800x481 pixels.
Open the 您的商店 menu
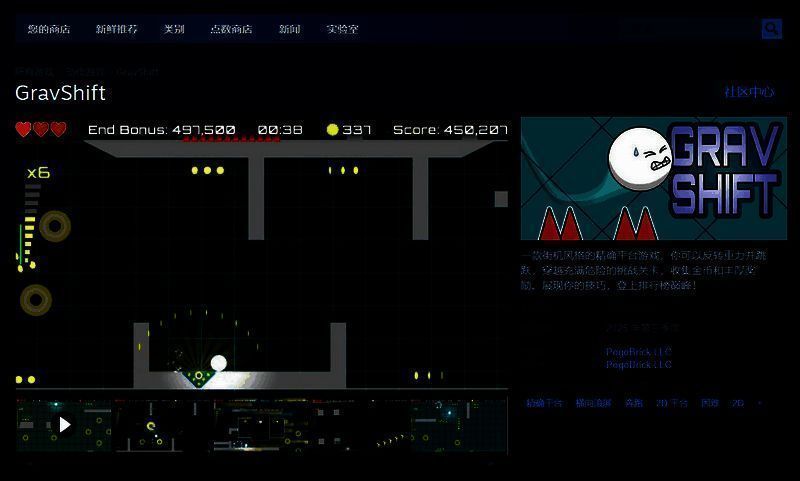point(48,29)
